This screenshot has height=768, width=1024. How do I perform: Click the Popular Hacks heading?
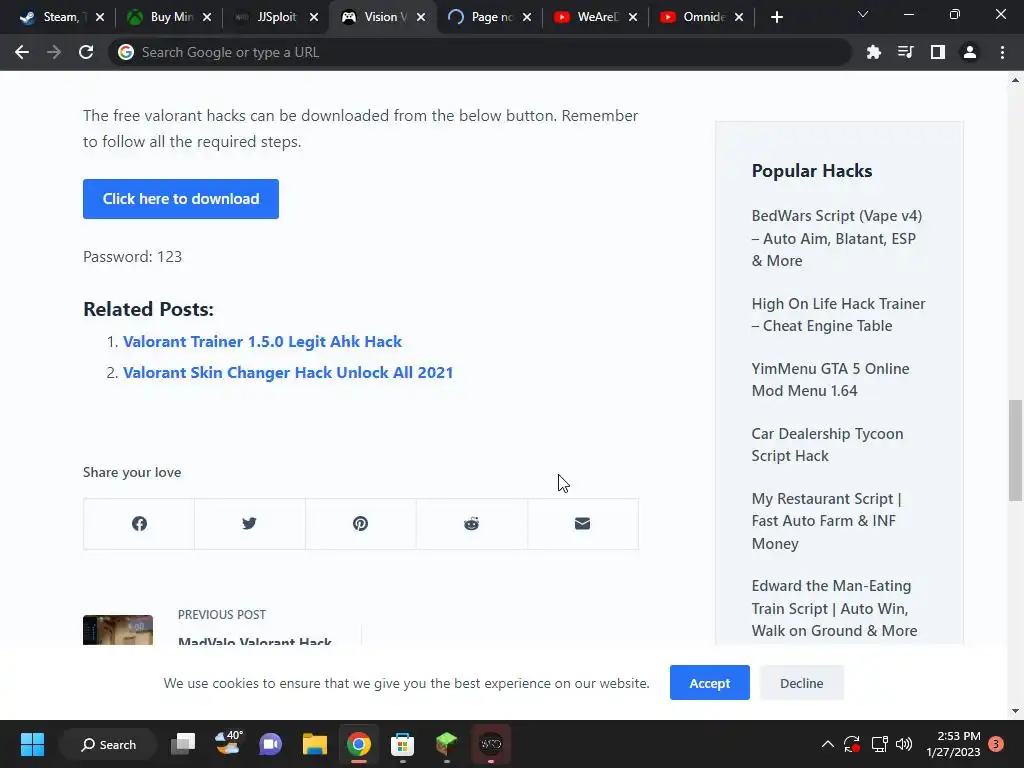(x=812, y=171)
